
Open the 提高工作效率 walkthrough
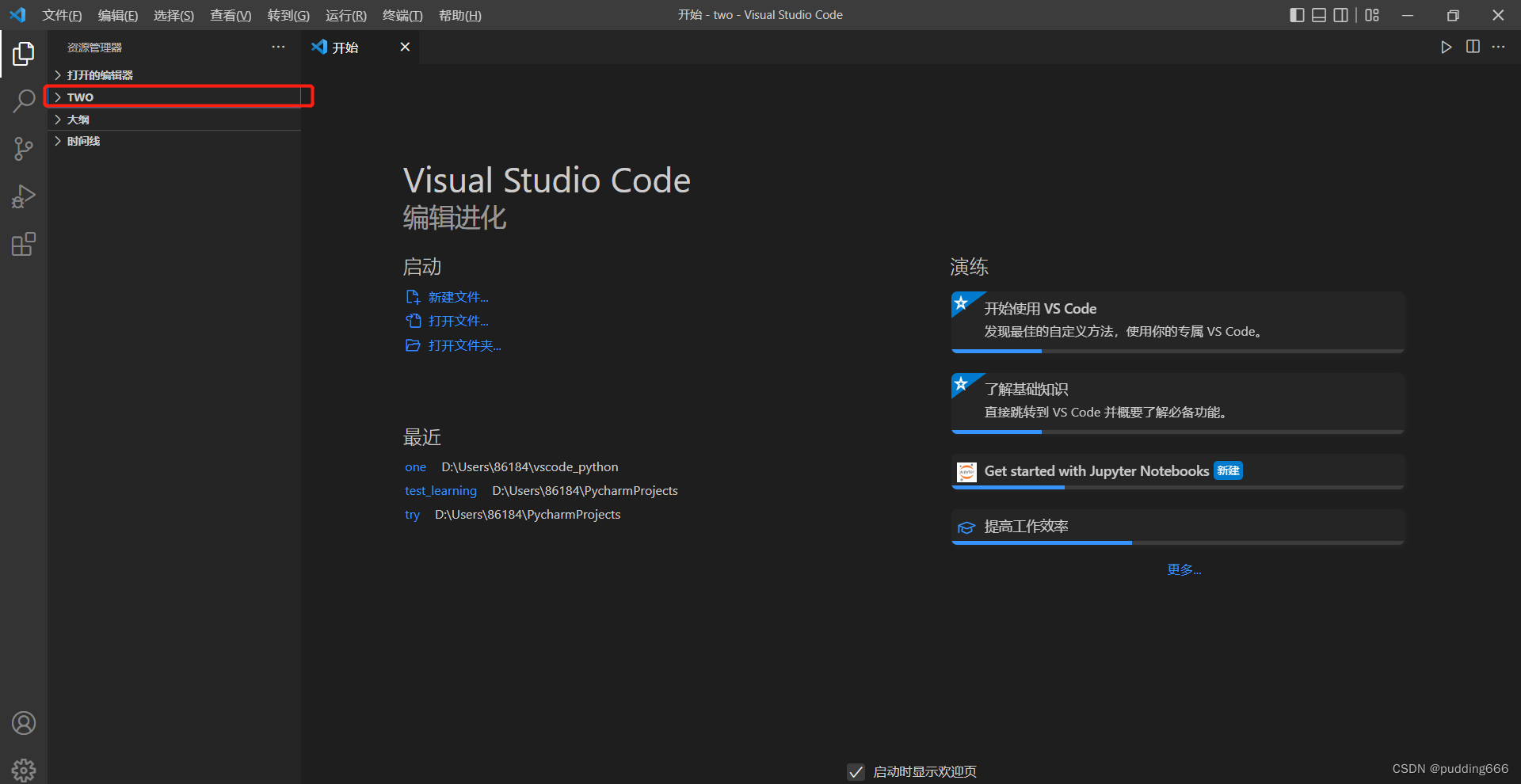[x=1178, y=527]
